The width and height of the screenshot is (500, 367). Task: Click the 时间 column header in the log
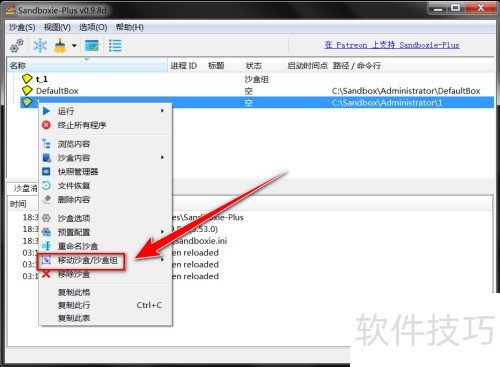[18, 204]
